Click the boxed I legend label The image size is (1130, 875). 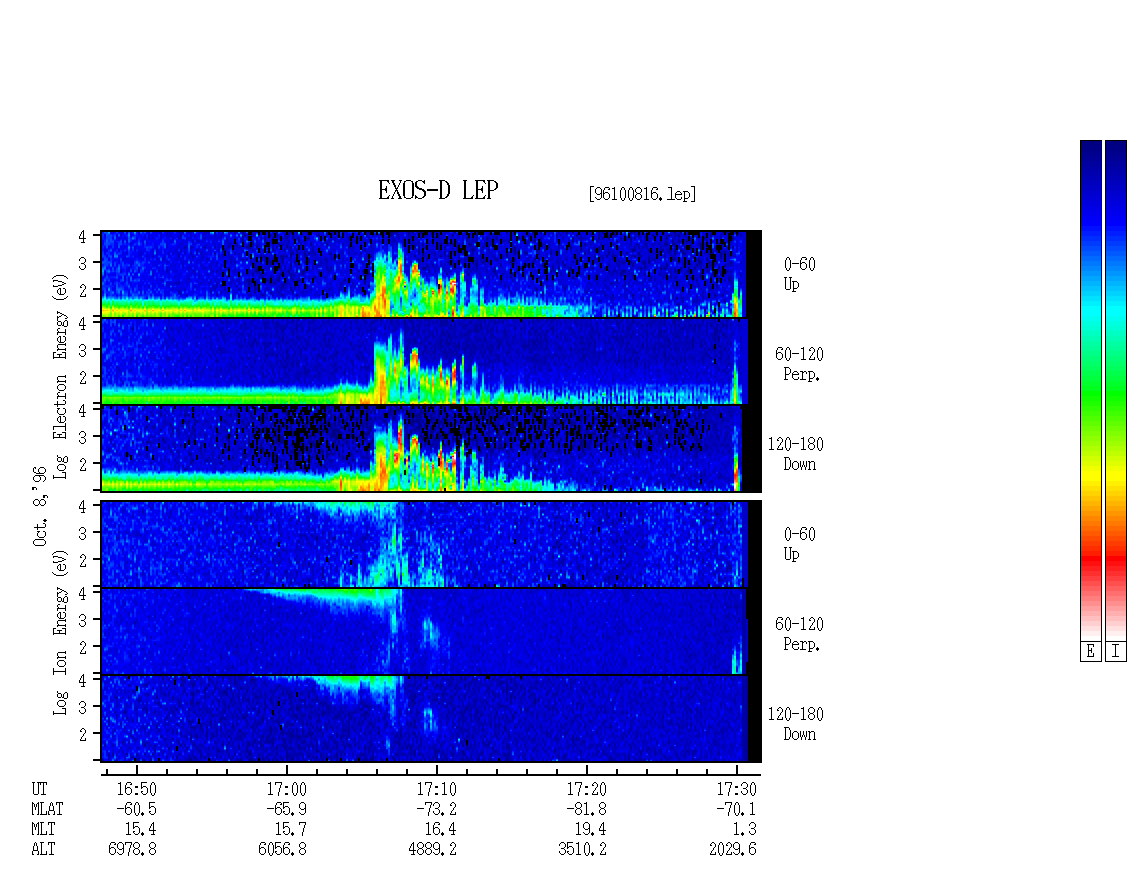coord(1116,652)
